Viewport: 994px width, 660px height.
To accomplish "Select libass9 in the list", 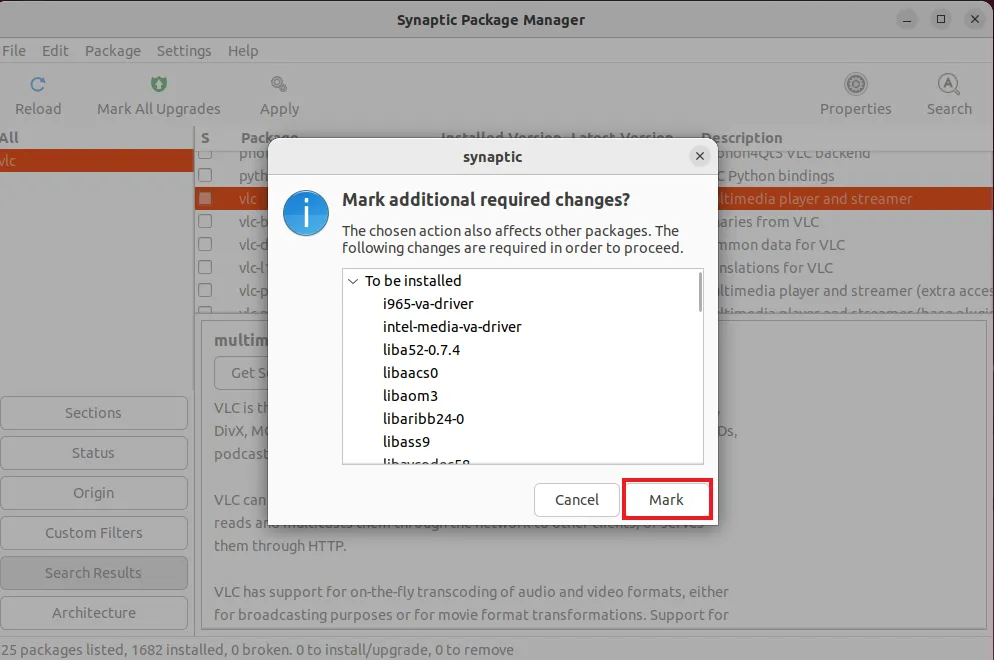I will 406,441.
